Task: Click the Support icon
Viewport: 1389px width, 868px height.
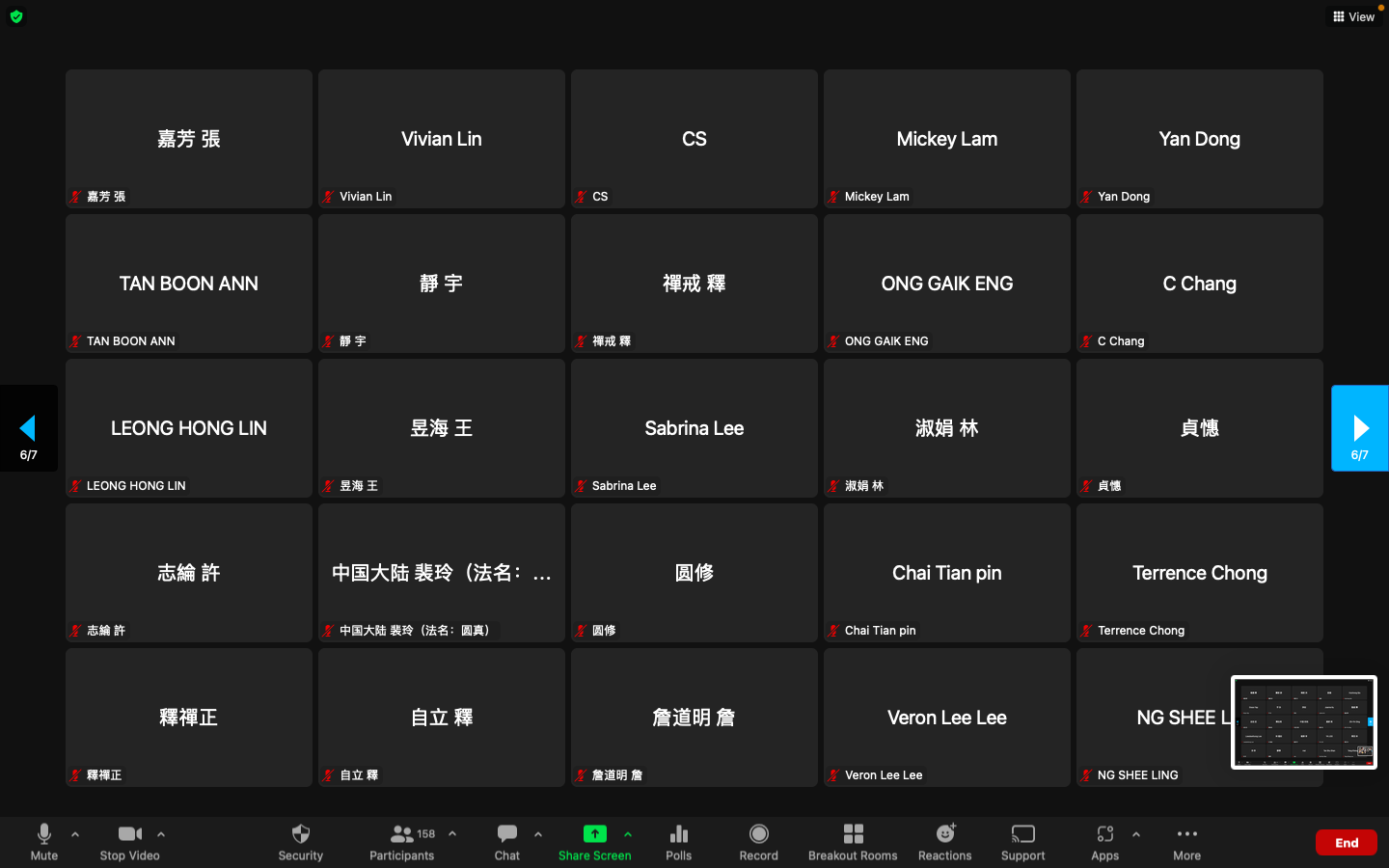Action: coord(1022,841)
